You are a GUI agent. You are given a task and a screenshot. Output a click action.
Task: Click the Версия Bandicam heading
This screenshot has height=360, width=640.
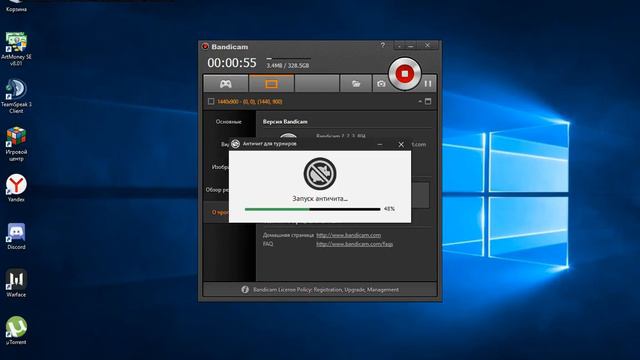(x=285, y=122)
